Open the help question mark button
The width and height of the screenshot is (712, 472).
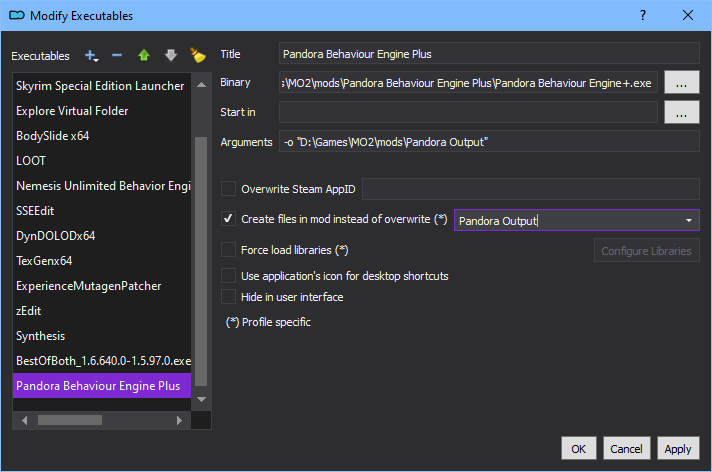[643, 15]
